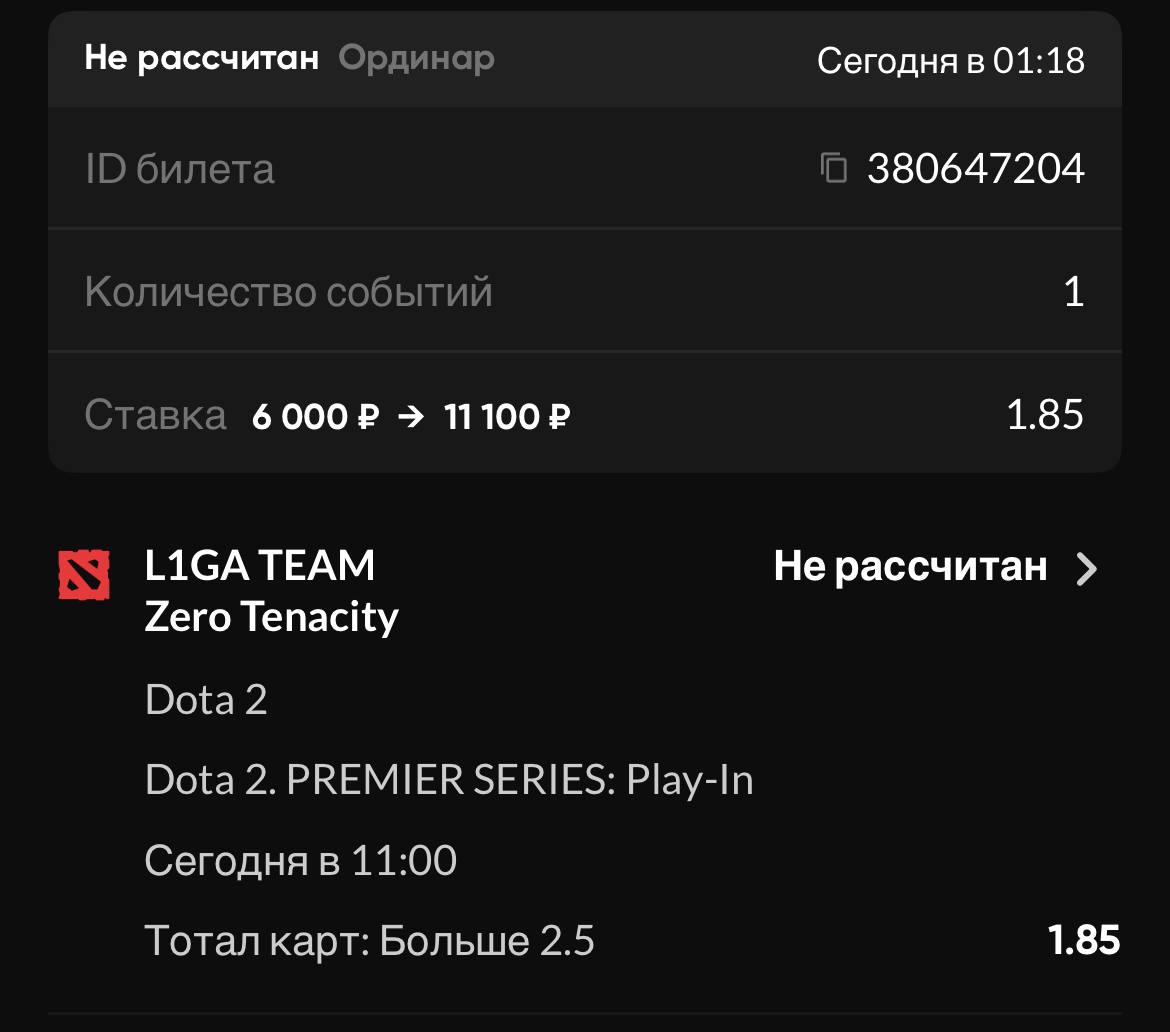
Task: Open the Zero Tenacity team name
Action: click(271, 617)
